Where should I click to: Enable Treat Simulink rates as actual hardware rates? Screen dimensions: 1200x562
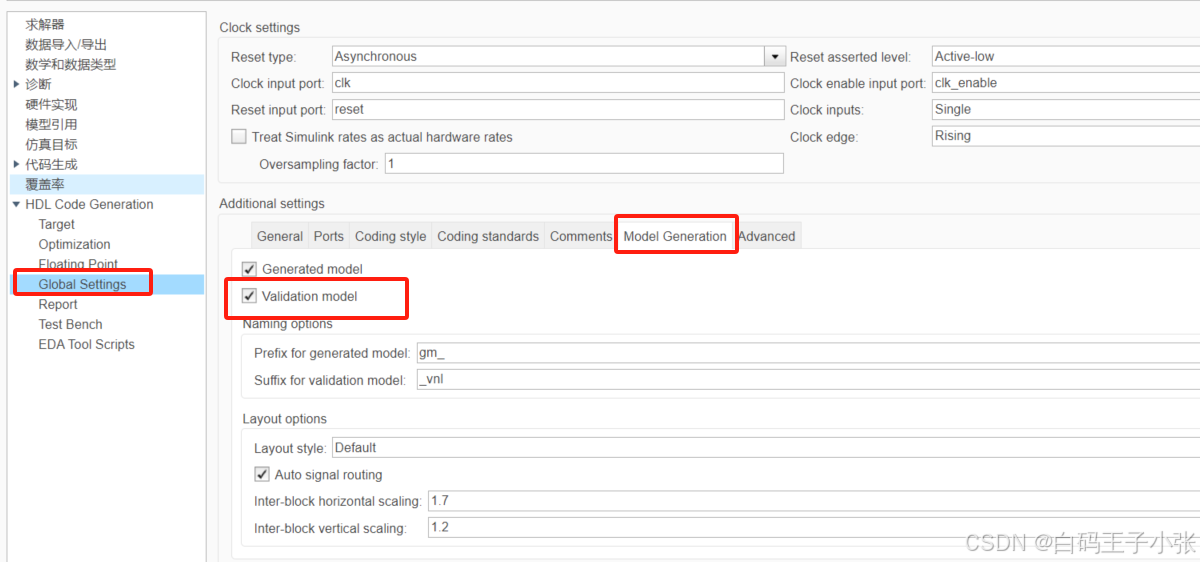point(239,137)
